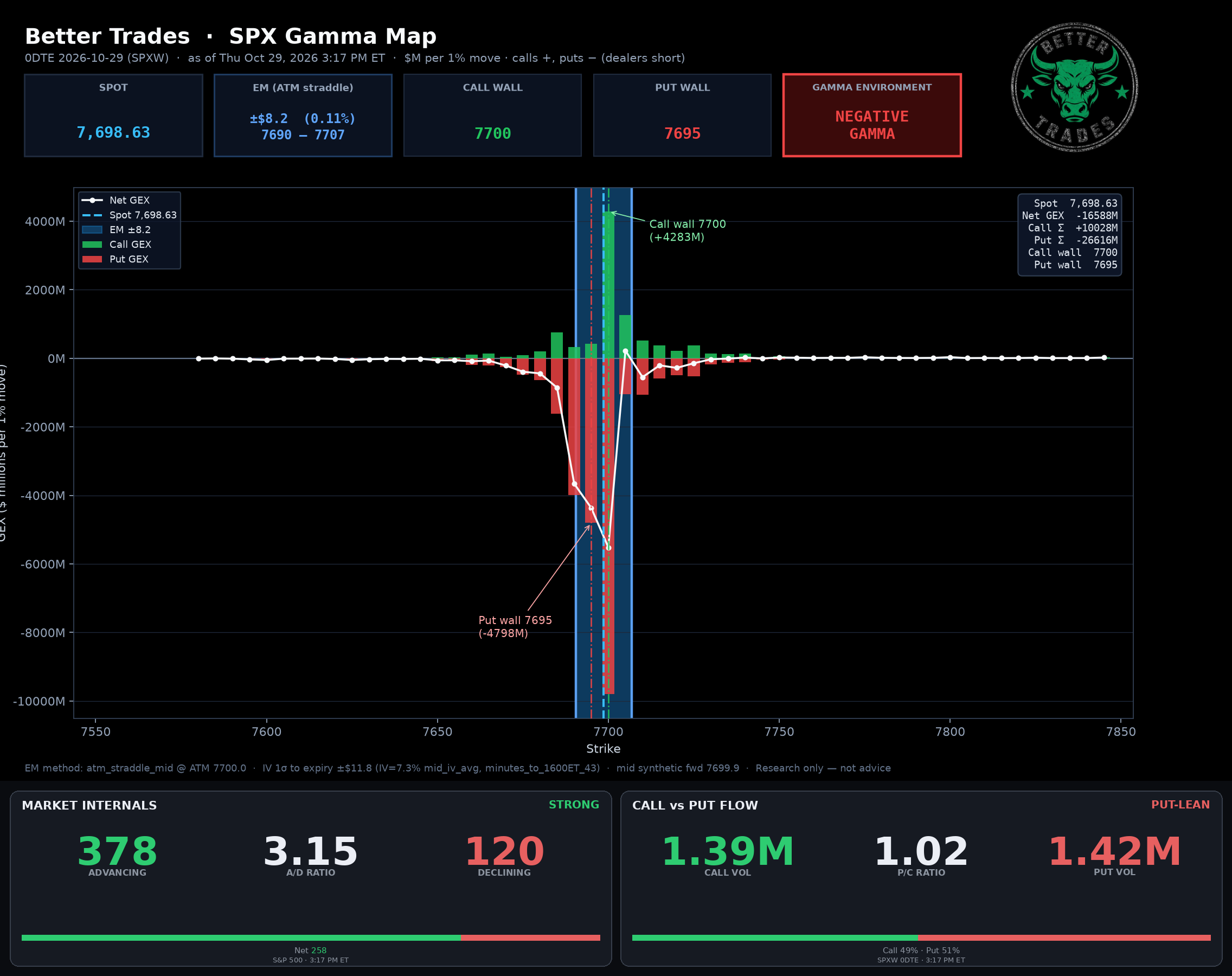Click the Call GEX green legend swatch

coord(92,245)
